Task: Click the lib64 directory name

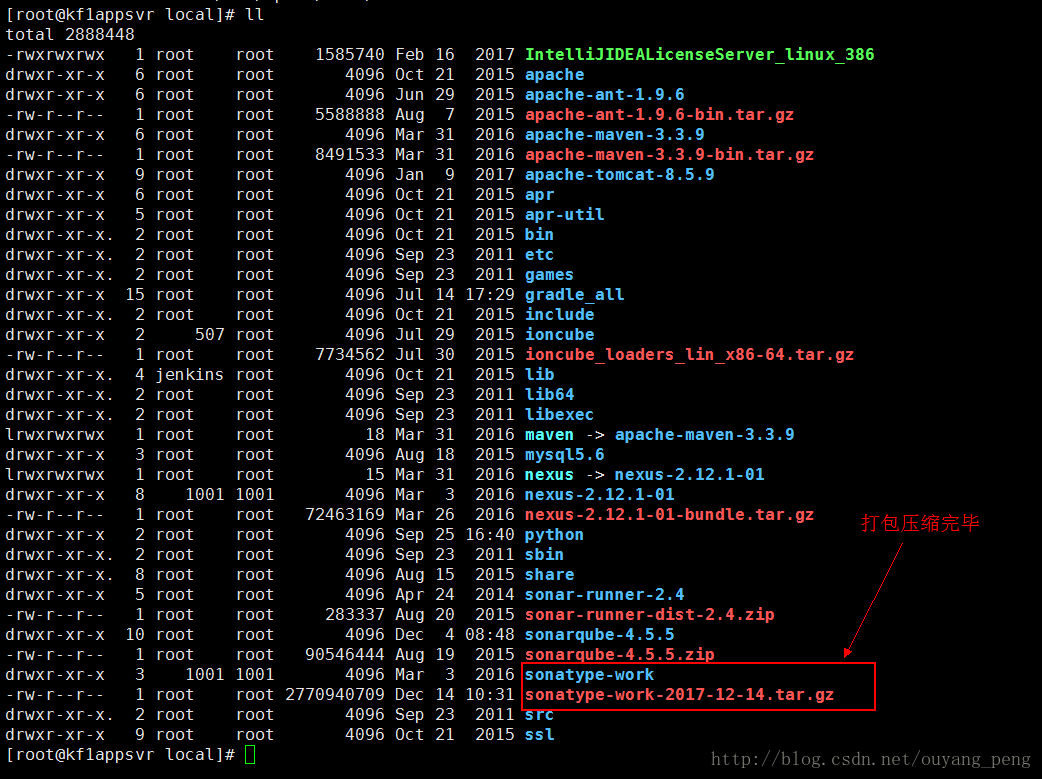Action: 550,394
